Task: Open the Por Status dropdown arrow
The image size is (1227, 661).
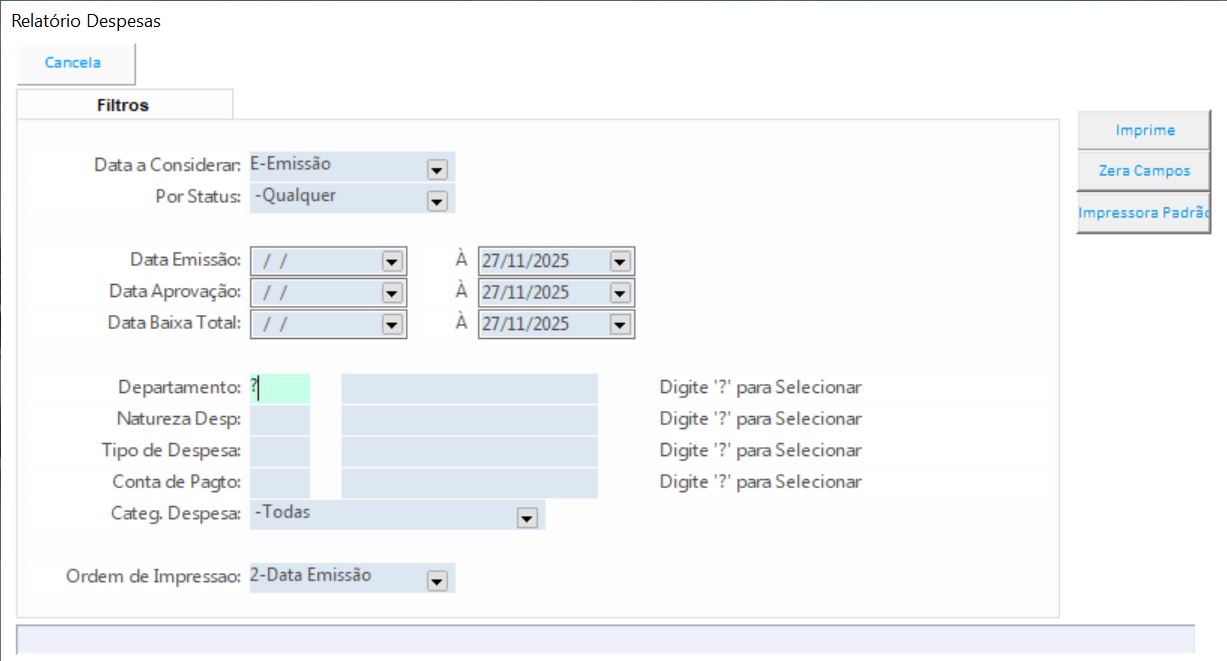Action: coord(436,202)
